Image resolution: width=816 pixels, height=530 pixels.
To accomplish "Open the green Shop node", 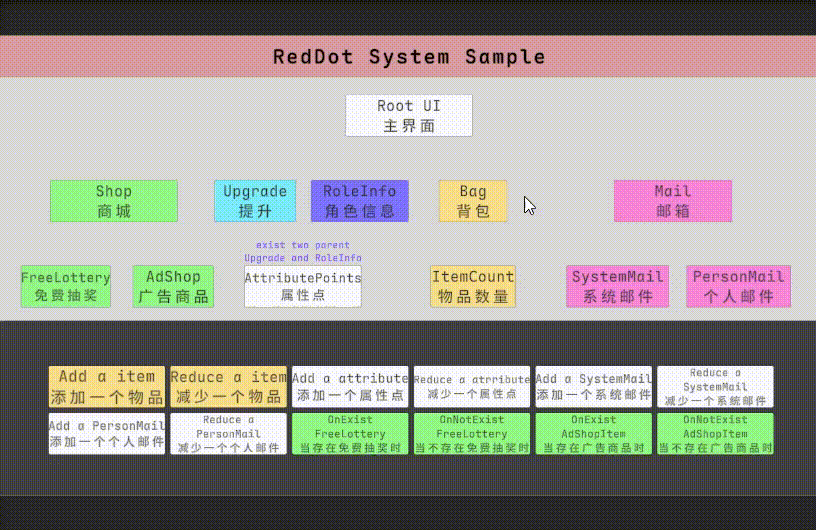I will (114, 201).
